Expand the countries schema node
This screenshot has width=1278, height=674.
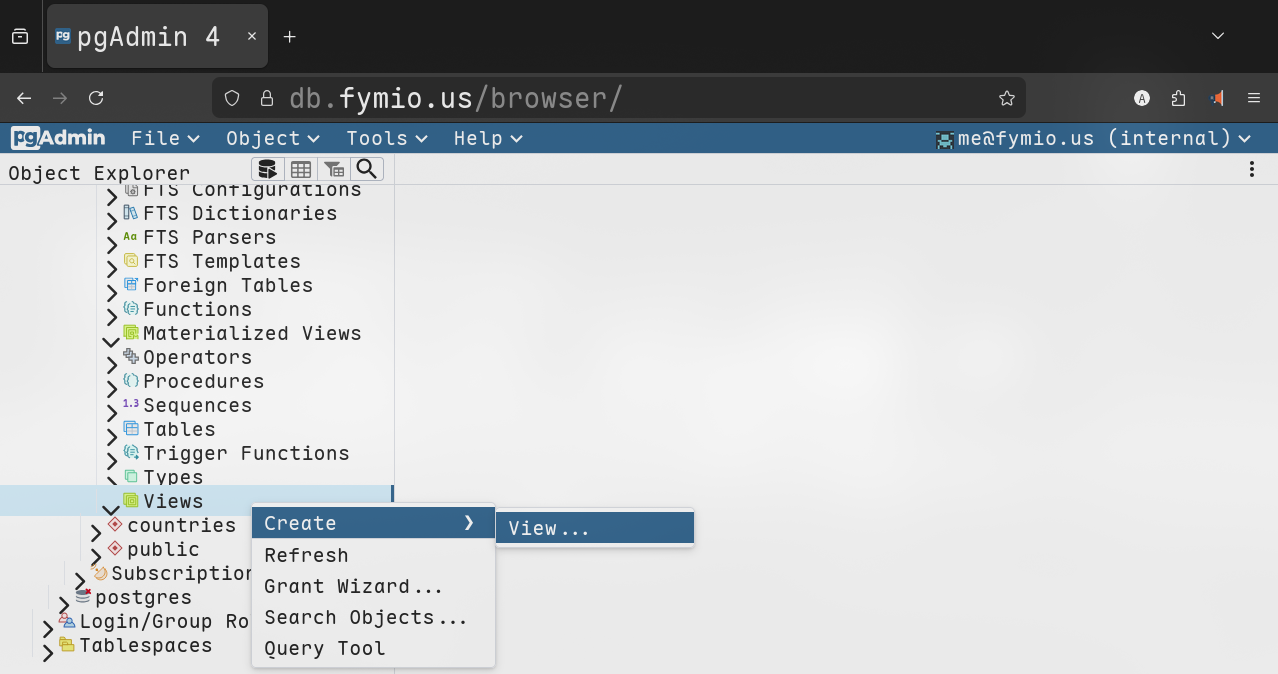pyautogui.click(x=96, y=532)
